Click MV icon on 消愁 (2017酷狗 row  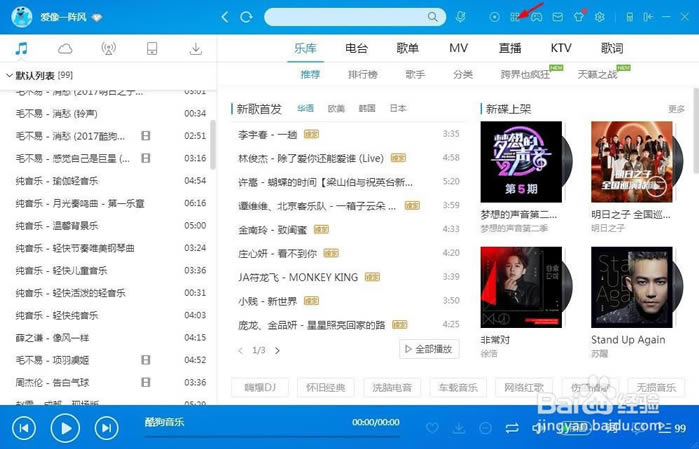pos(146,136)
